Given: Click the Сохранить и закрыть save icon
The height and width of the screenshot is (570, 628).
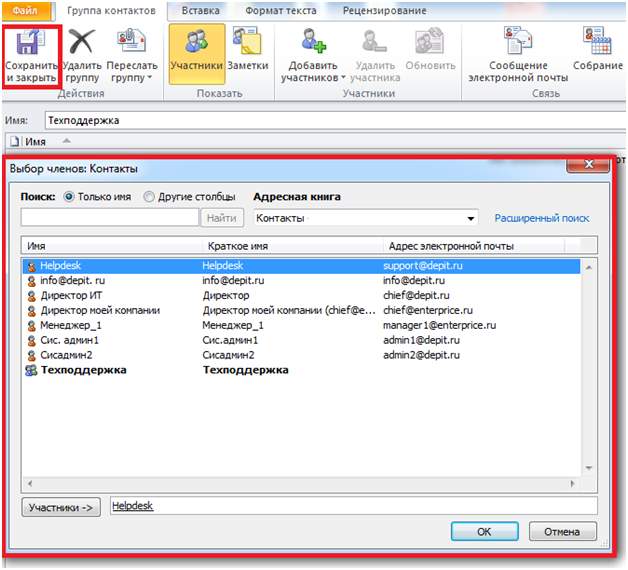Looking at the screenshot, I should [30, 42].
